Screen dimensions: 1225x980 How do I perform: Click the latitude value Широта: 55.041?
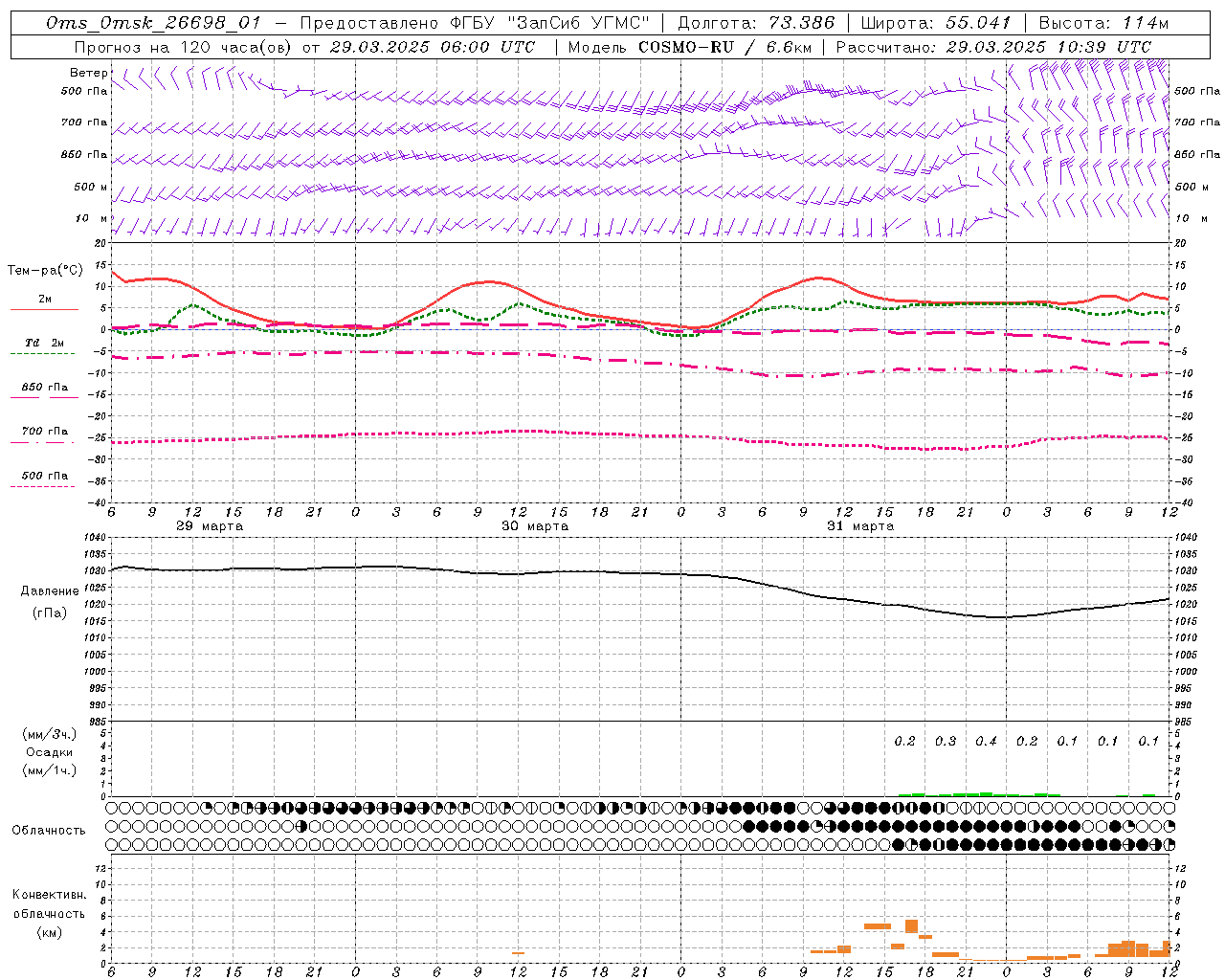tap(936, 23)
